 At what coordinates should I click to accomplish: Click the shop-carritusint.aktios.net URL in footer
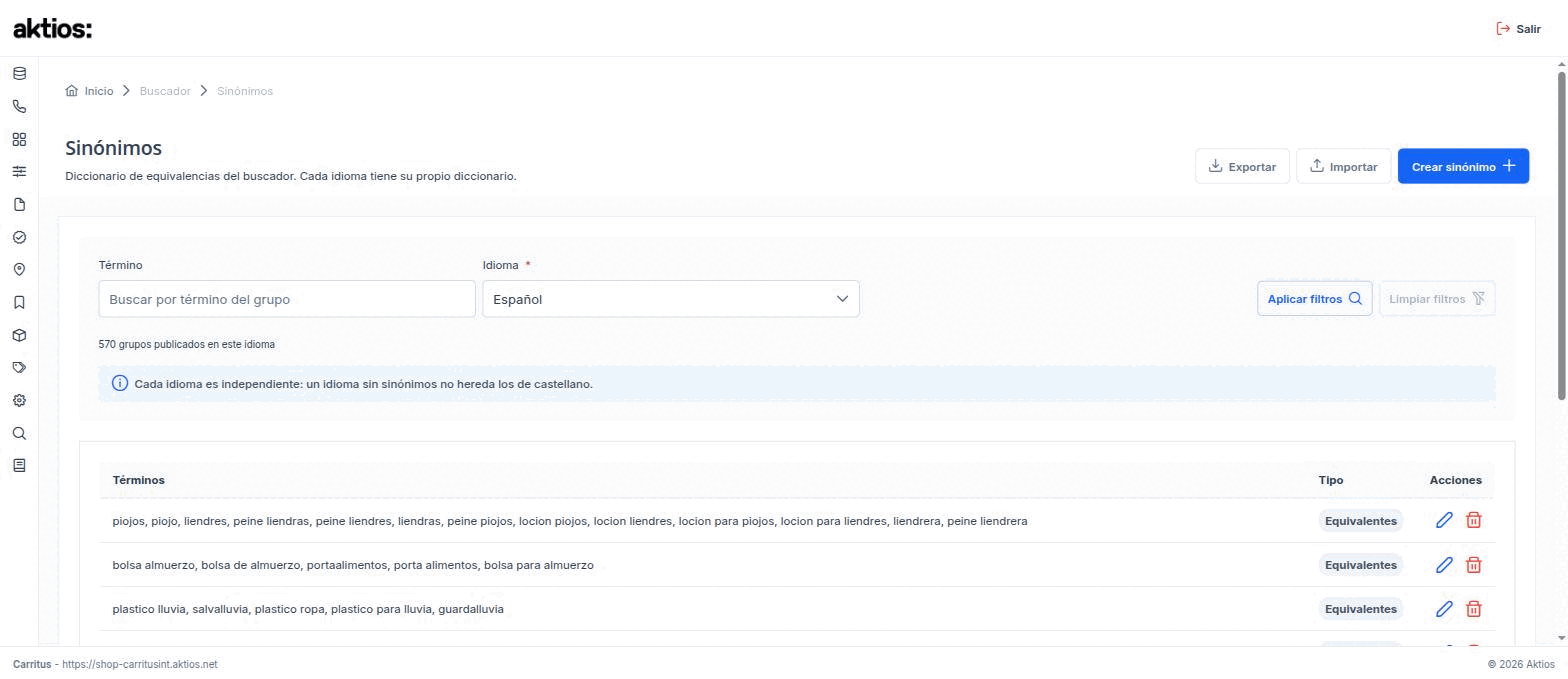click(x=140, y=664)
